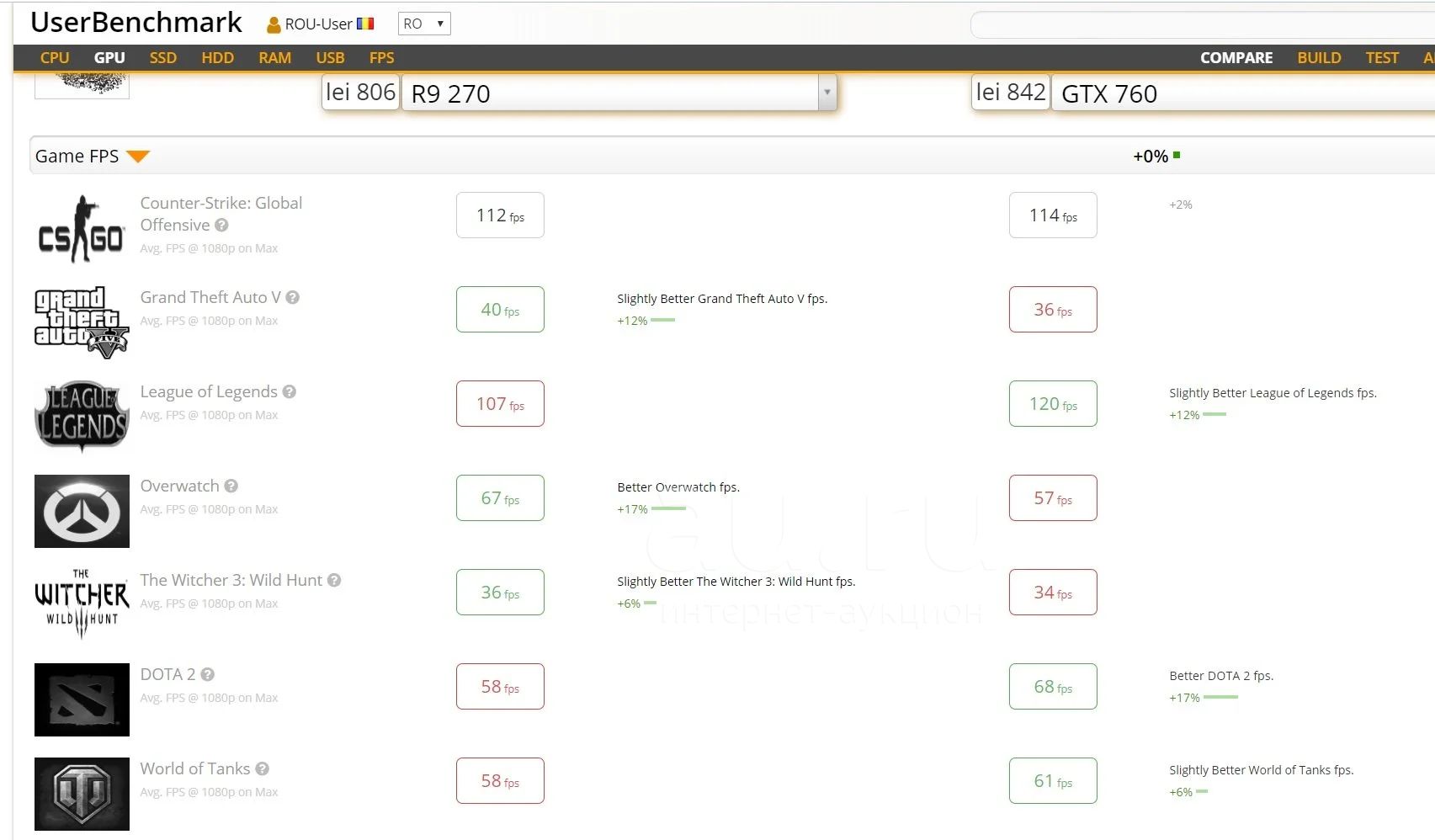This screenshot has width=1435, height=840.
Task: Click the UserBenchmark logo title
Action: point(136,22)
